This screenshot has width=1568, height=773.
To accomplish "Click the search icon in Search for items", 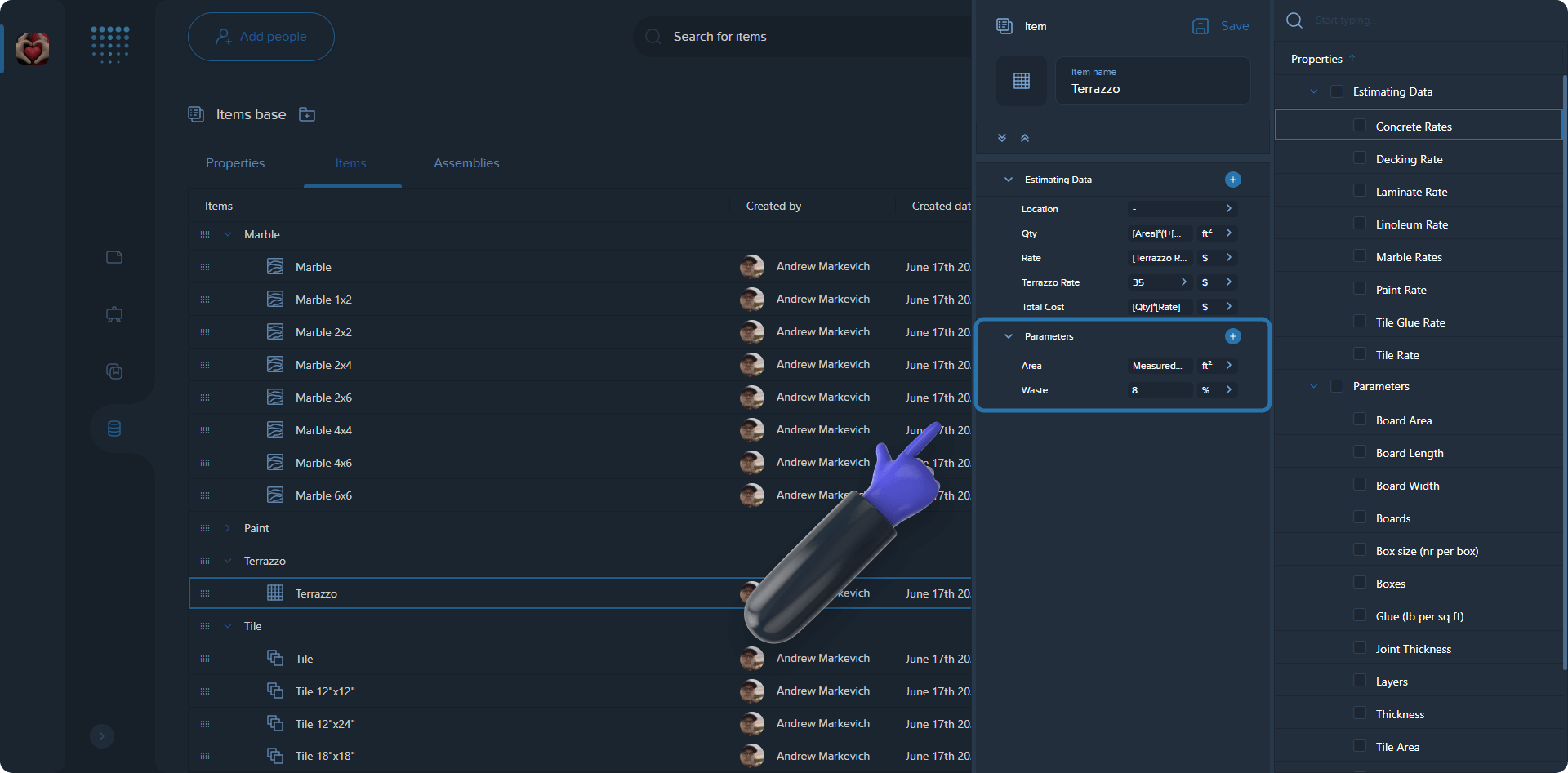I will (653, 37).
